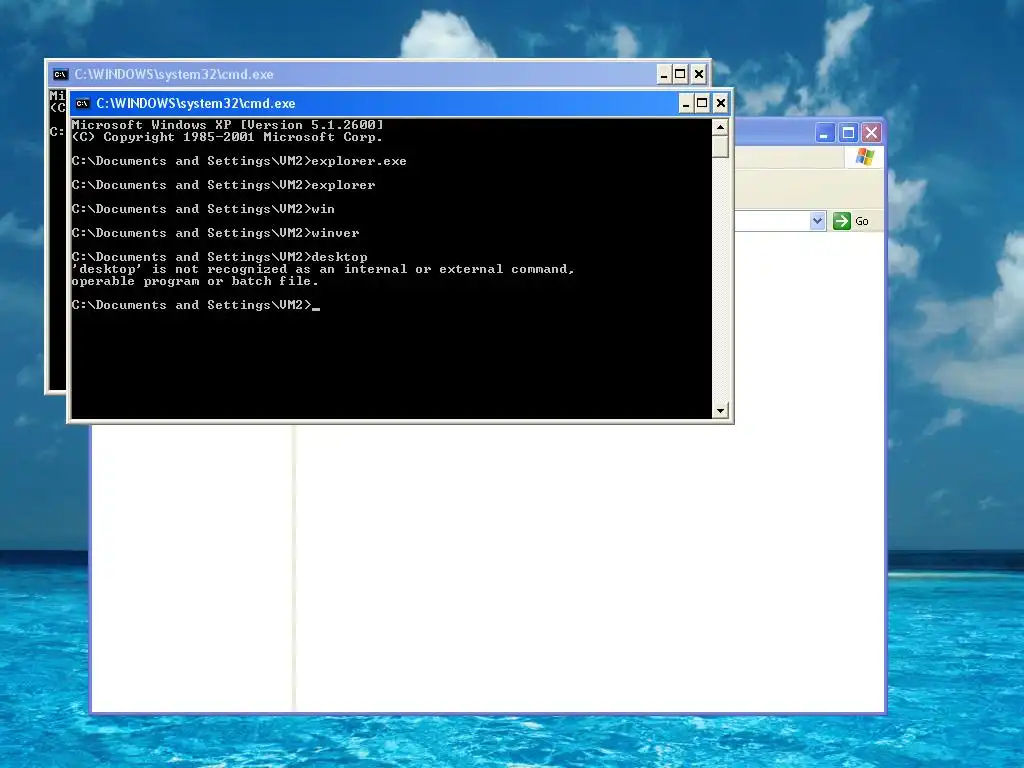Expand the Explorer address bar dropdown
Viewport: 1024px width, 768px height.
point(817,221)
